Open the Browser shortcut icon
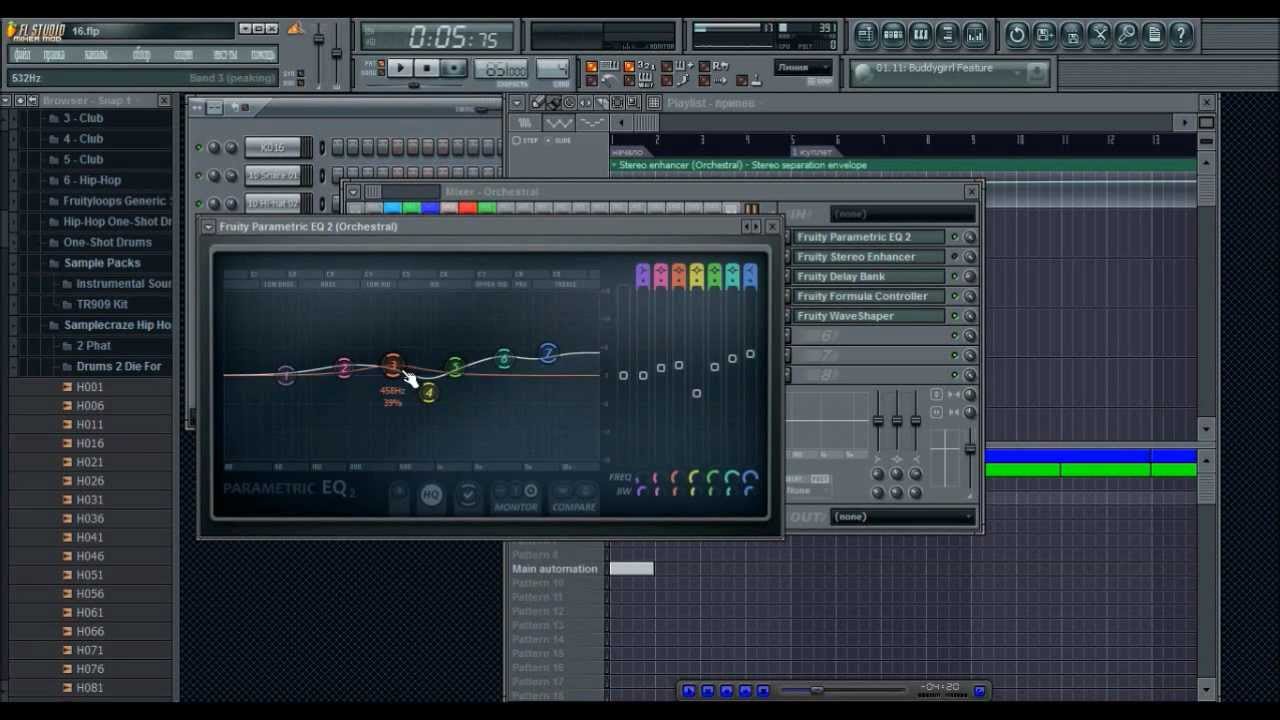 pos(947,35)
